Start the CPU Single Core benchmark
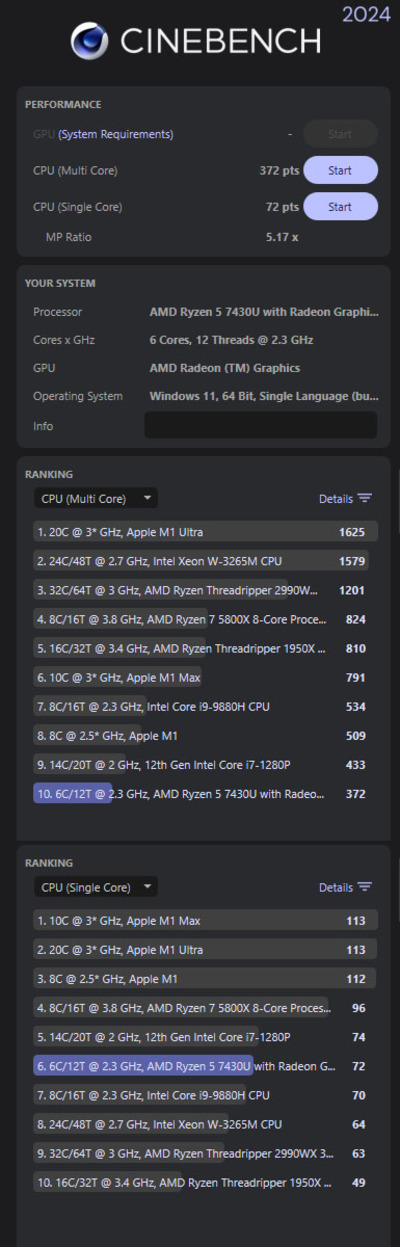Viewport: 400px width, 1247px height. [x=340, y=207]
